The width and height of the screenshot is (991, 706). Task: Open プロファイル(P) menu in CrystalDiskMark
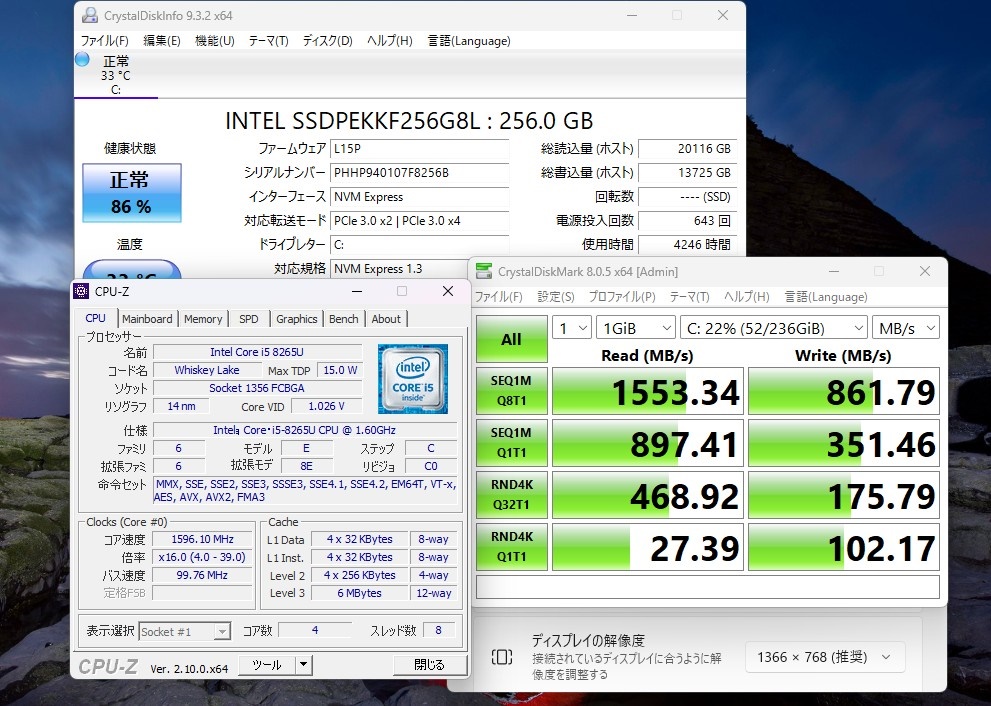pos(622,296)
